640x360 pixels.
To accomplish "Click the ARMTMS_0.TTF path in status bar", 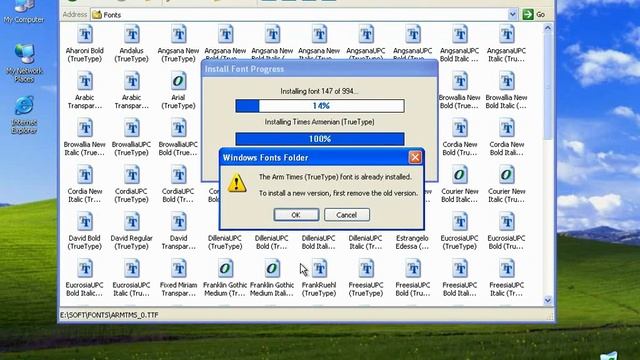I will (109, 315).
